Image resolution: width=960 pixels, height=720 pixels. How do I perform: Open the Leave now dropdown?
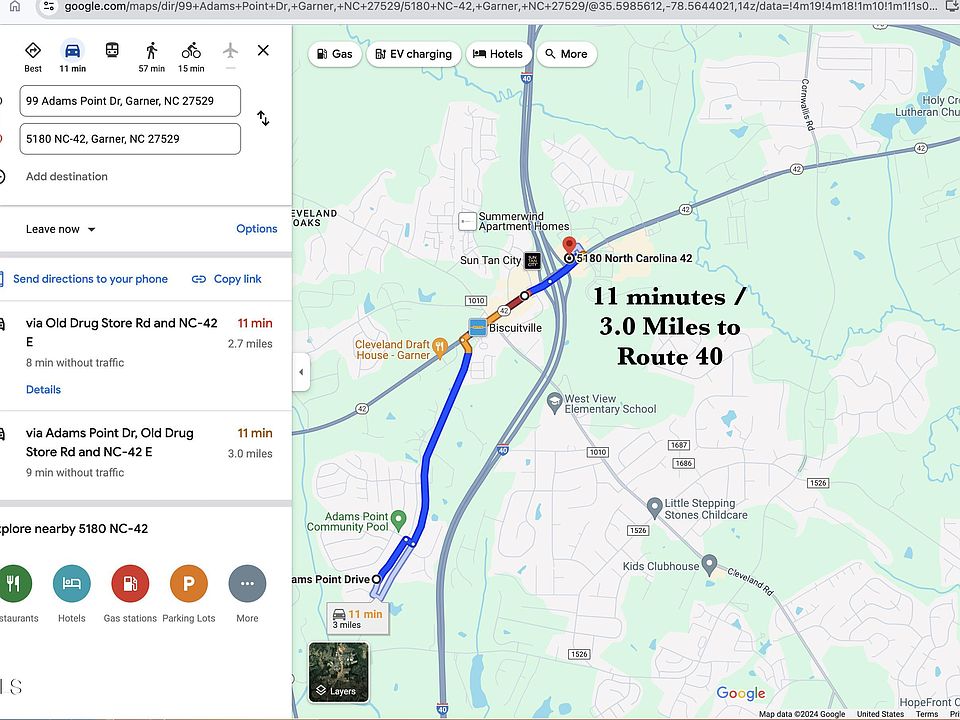pyautogui.click(x=60, y=229)
